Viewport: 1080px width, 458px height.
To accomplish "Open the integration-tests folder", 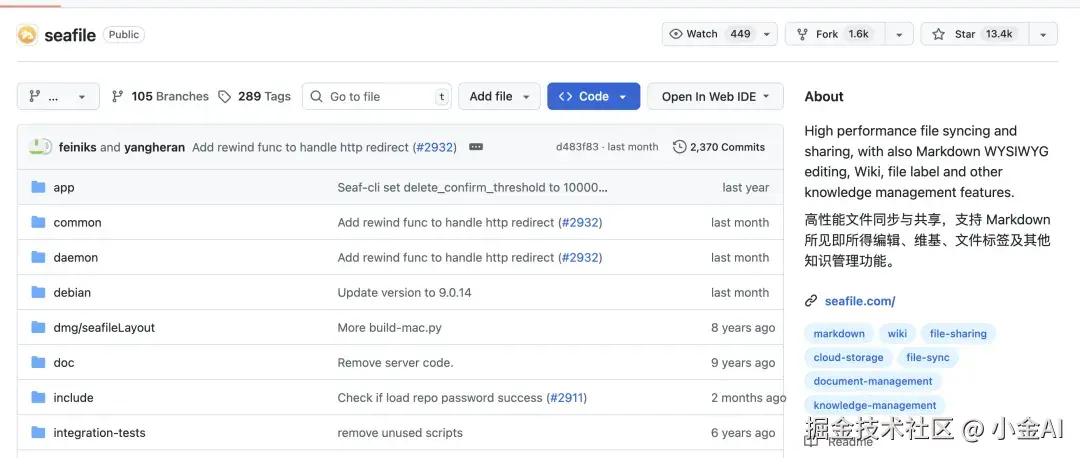I will tap(99, 433).
